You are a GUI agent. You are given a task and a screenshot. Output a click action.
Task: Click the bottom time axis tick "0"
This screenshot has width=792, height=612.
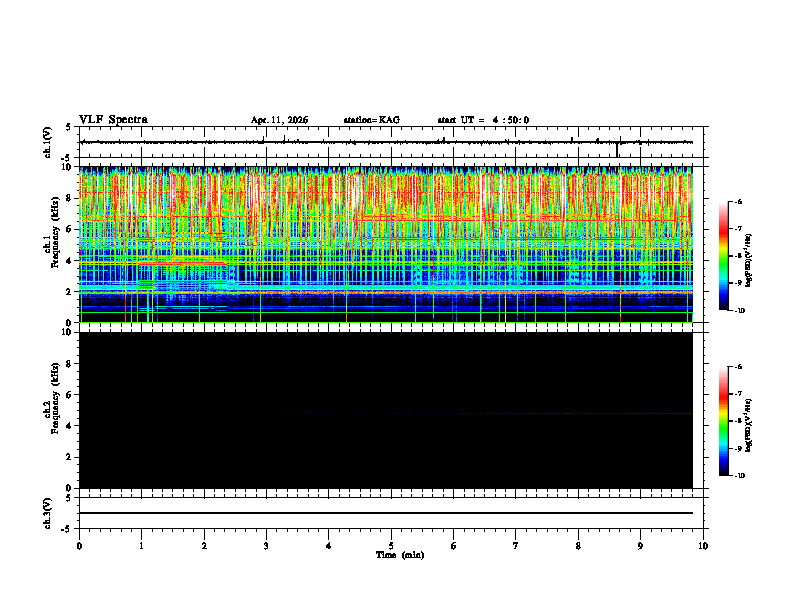coord(79,546)
